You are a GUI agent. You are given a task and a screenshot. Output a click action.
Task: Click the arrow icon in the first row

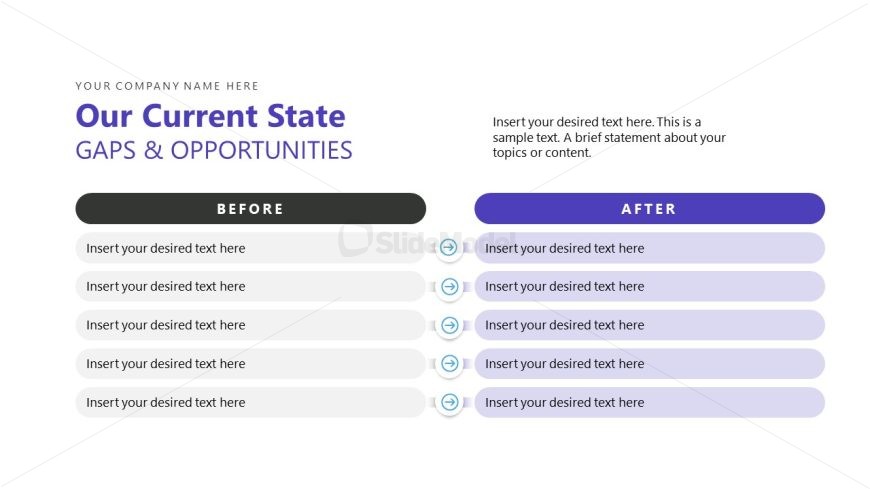pos(449,248)
